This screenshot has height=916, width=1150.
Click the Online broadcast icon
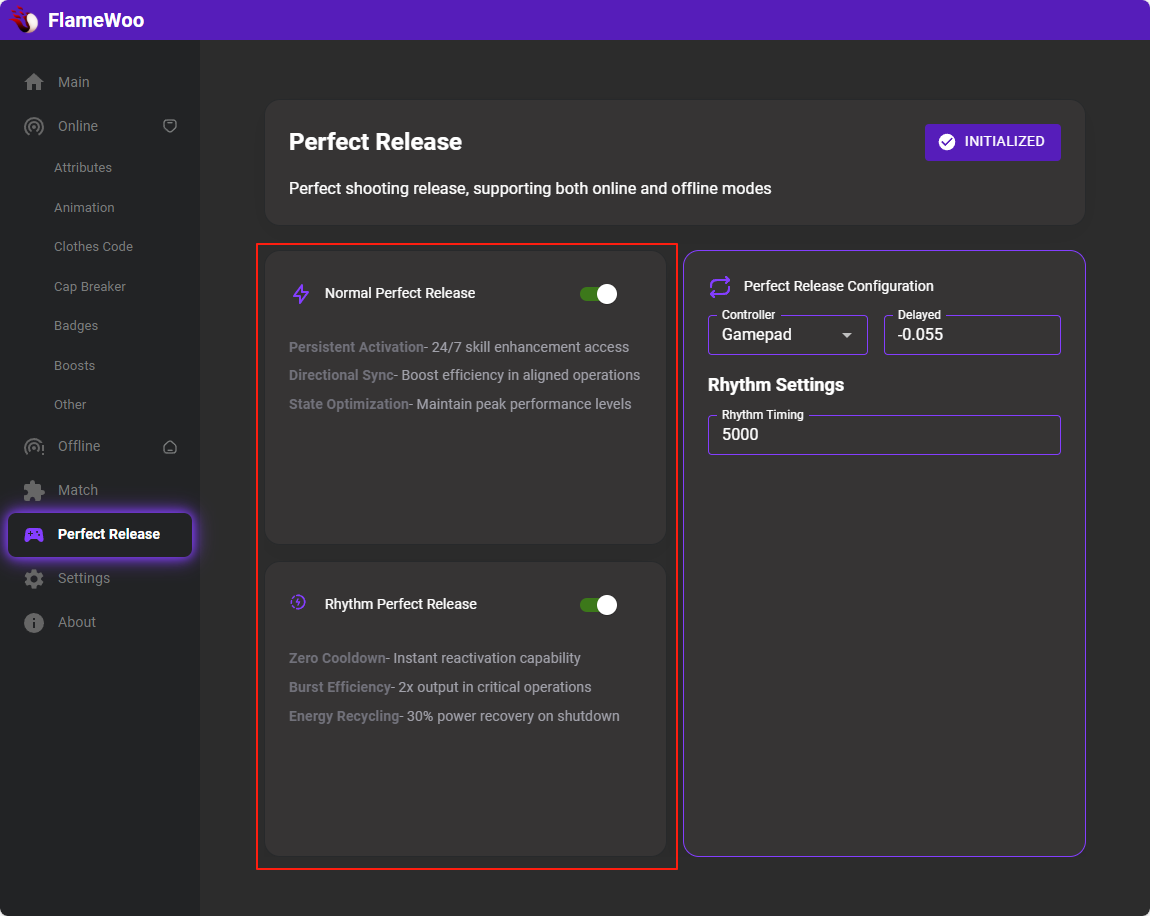(34, 126)
